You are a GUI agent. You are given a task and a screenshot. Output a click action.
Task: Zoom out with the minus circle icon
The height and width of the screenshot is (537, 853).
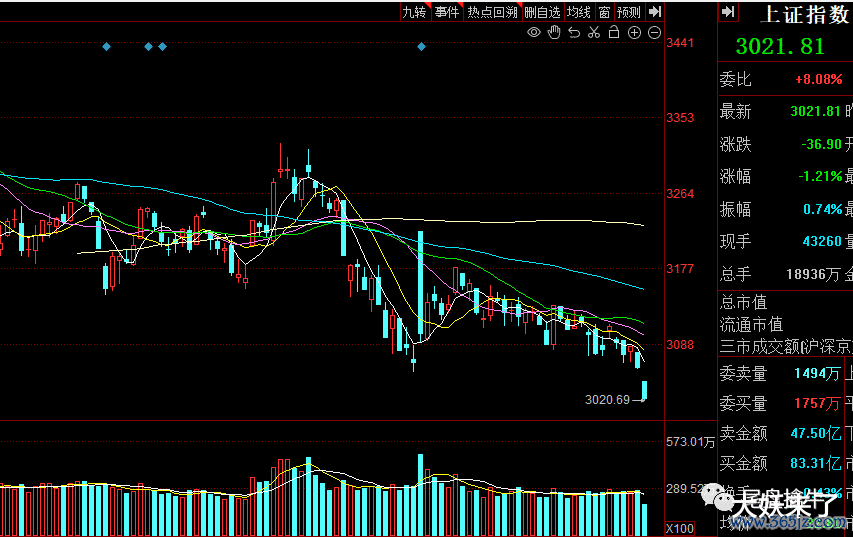[654, 33]
